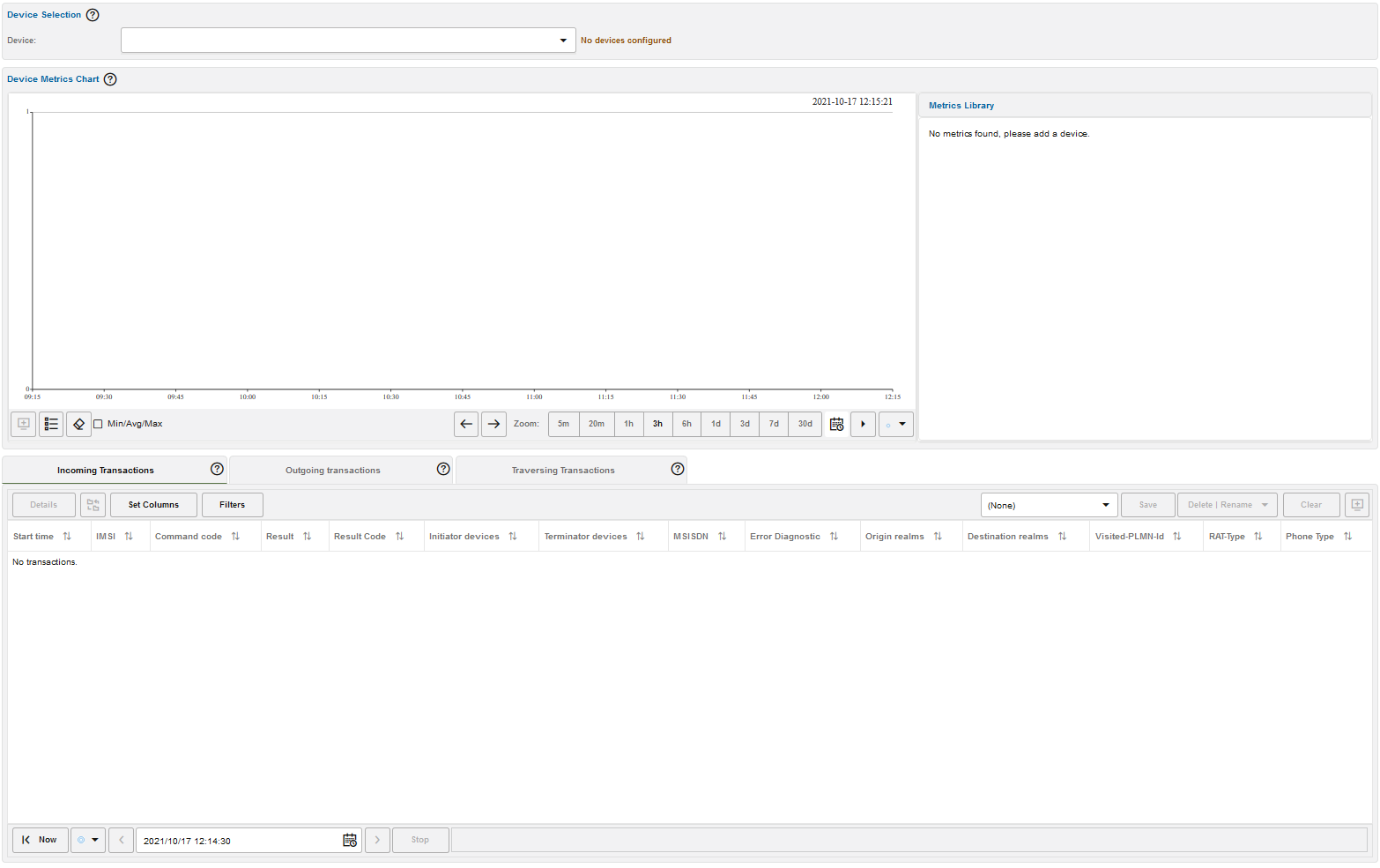The image size is (1380, 868).
Task: Sort by Error Diagnostic column
Action: pyautogui.click(x=834, y=537)
